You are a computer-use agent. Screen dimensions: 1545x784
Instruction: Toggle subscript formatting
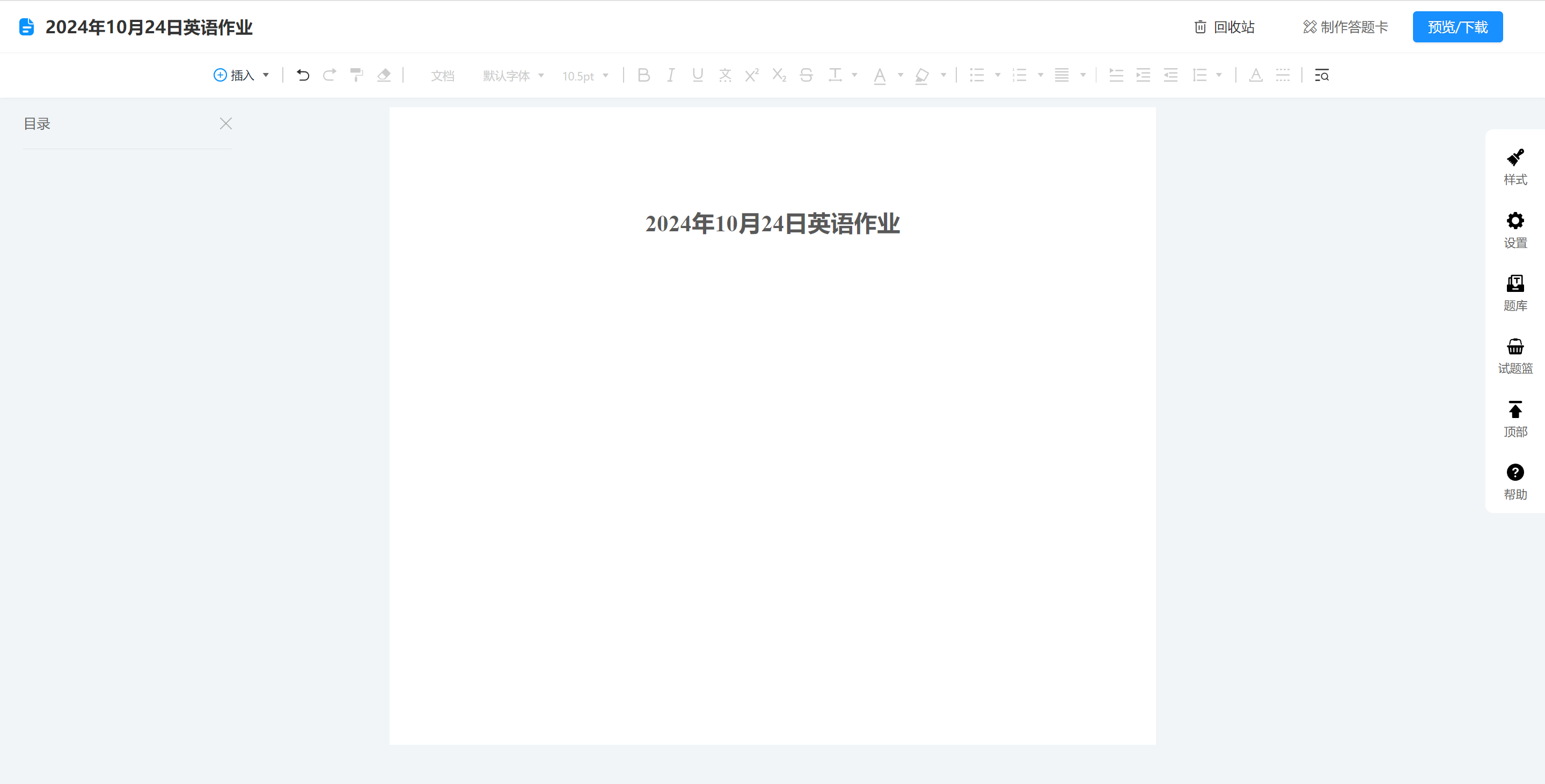[779, 75]
